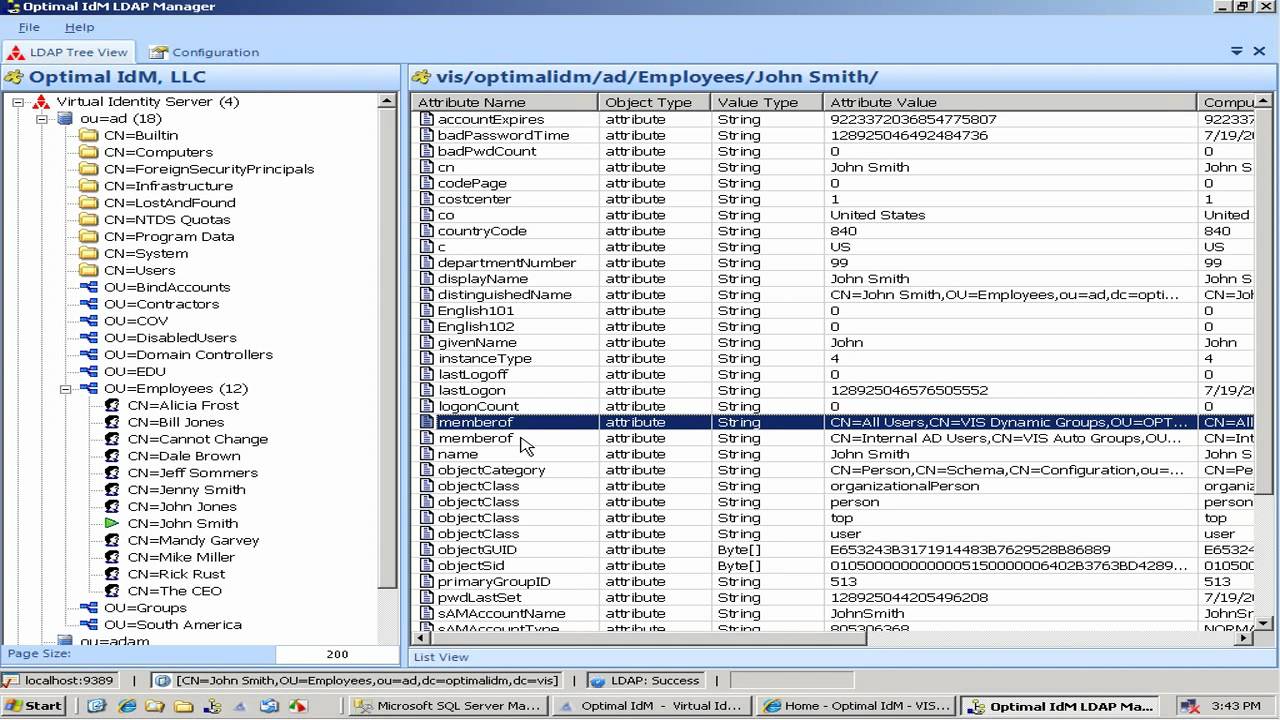This screenshot has width=1280, height=720.
Task: Click the OU=South America organizational unit icon
Action: point(89,625)
